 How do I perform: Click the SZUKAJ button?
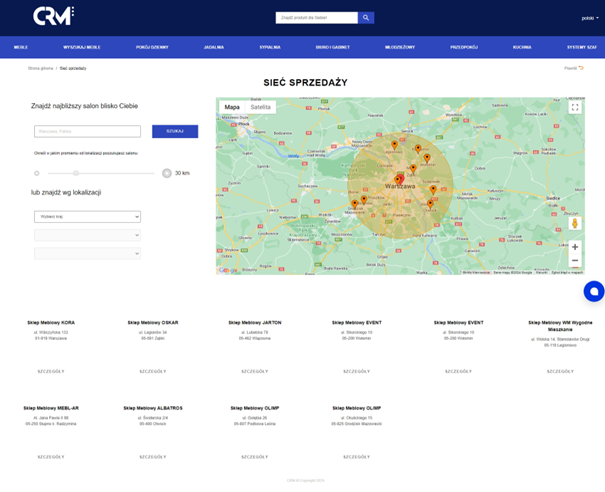(x=175, y=131)
